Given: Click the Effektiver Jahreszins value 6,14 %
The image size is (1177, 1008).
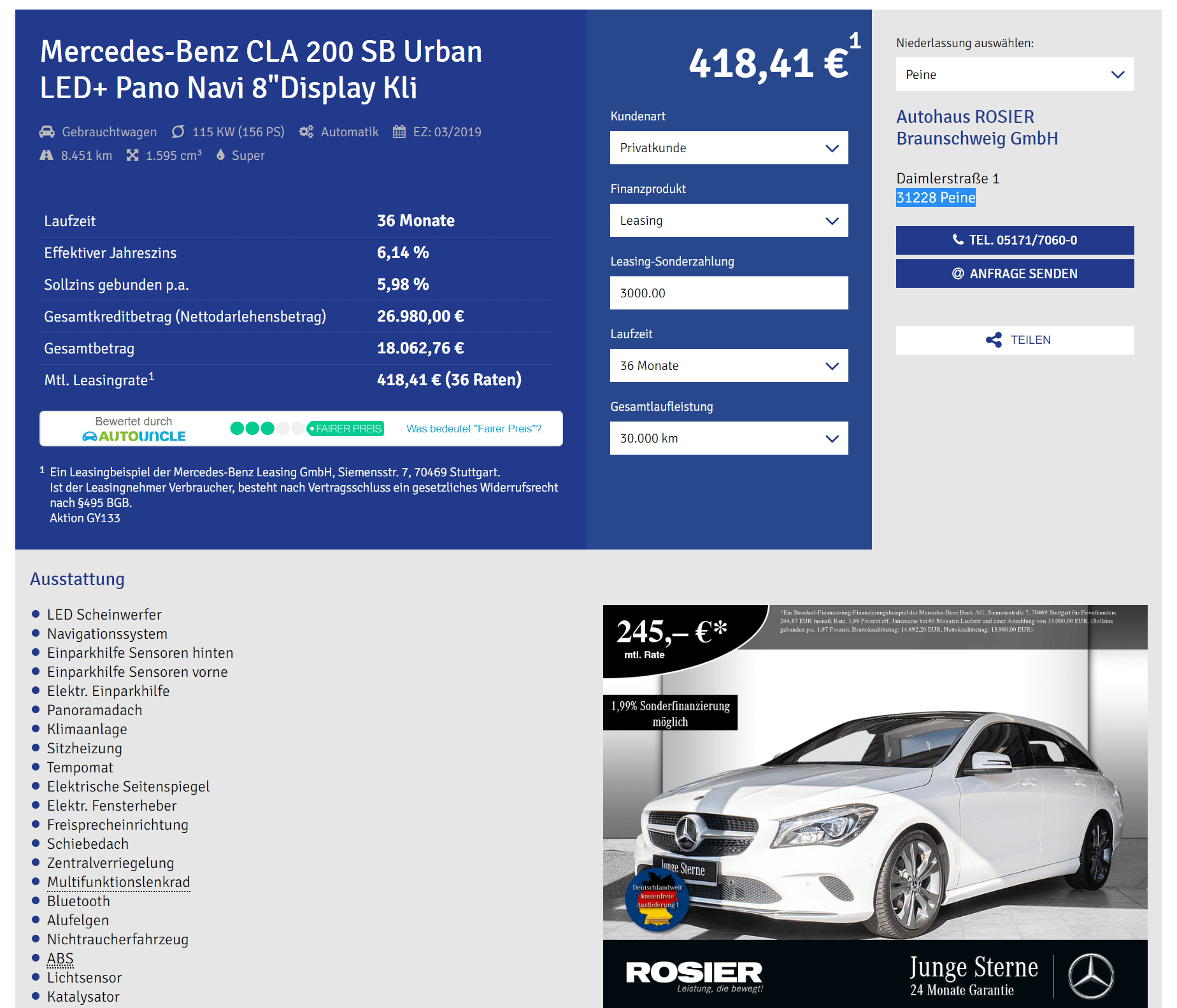Looking at the screenshot, I should coord(403,253).
